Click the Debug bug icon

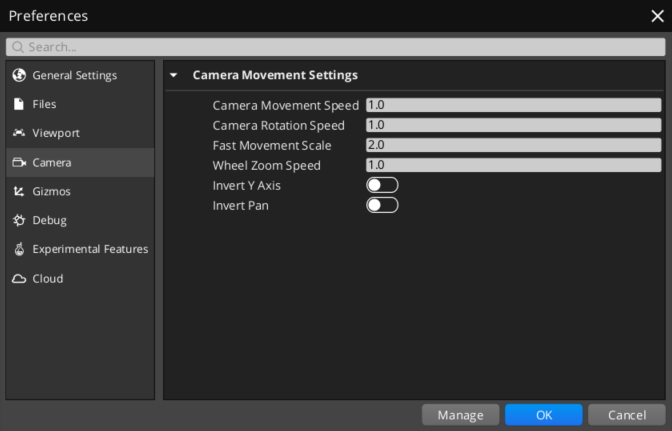click(x=19, y=220)
